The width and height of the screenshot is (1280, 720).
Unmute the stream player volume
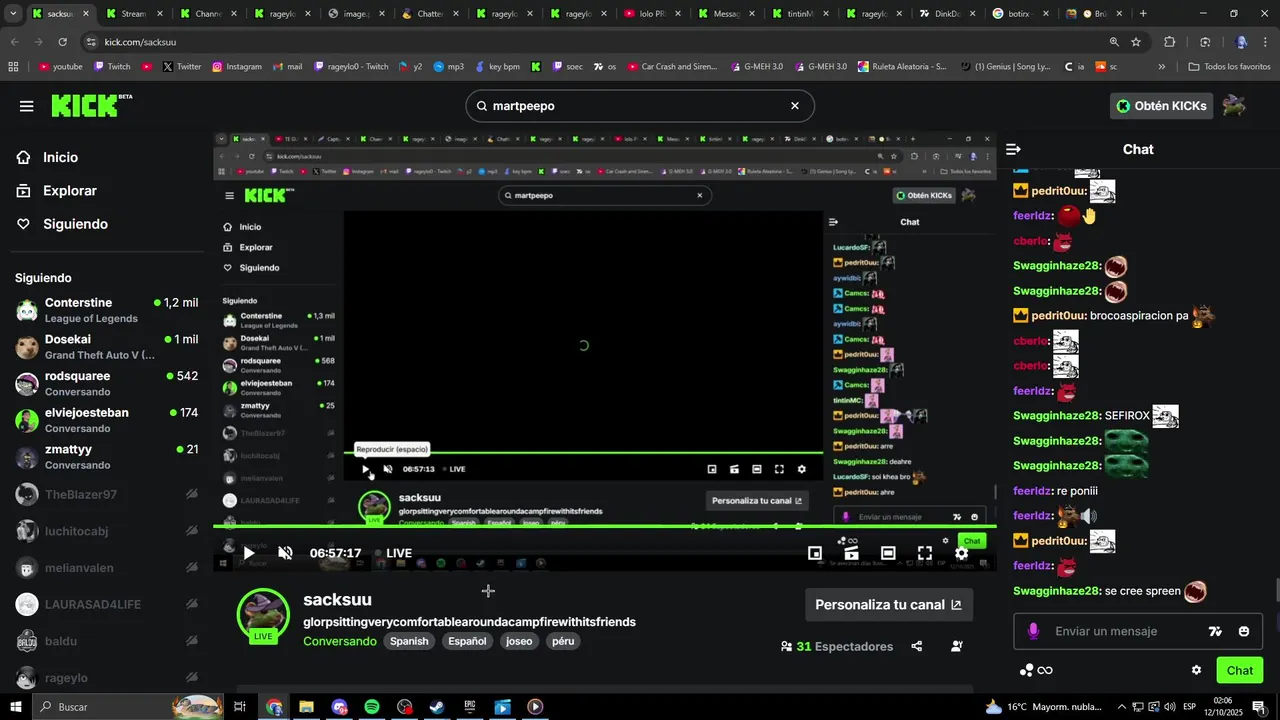click(285, 553)
